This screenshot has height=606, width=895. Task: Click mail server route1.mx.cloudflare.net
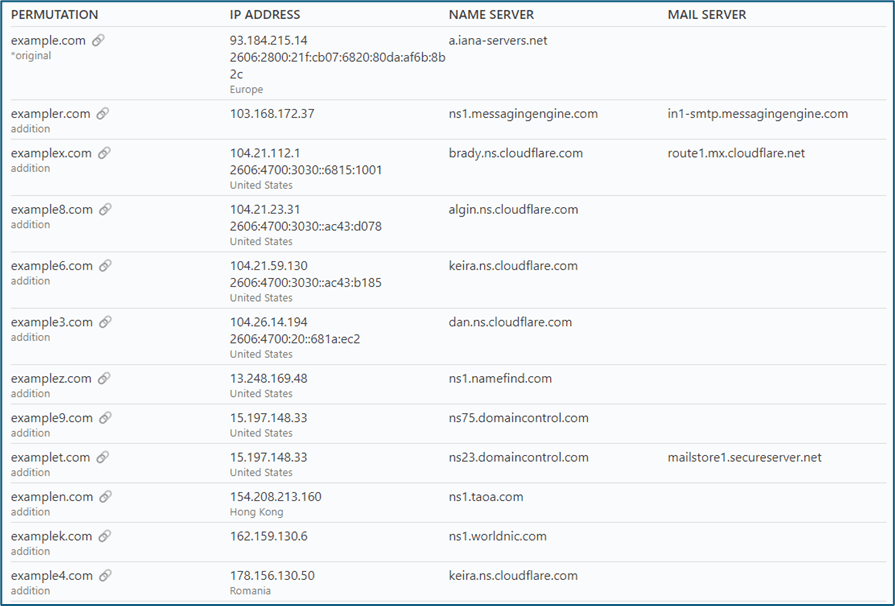[x=736, y=153]
